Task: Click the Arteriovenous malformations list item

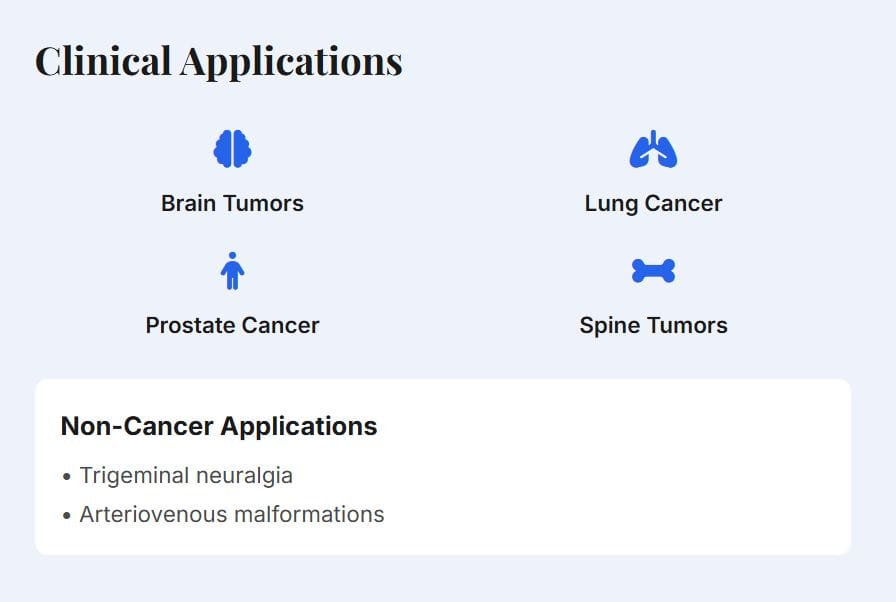Action: (232, 515)
